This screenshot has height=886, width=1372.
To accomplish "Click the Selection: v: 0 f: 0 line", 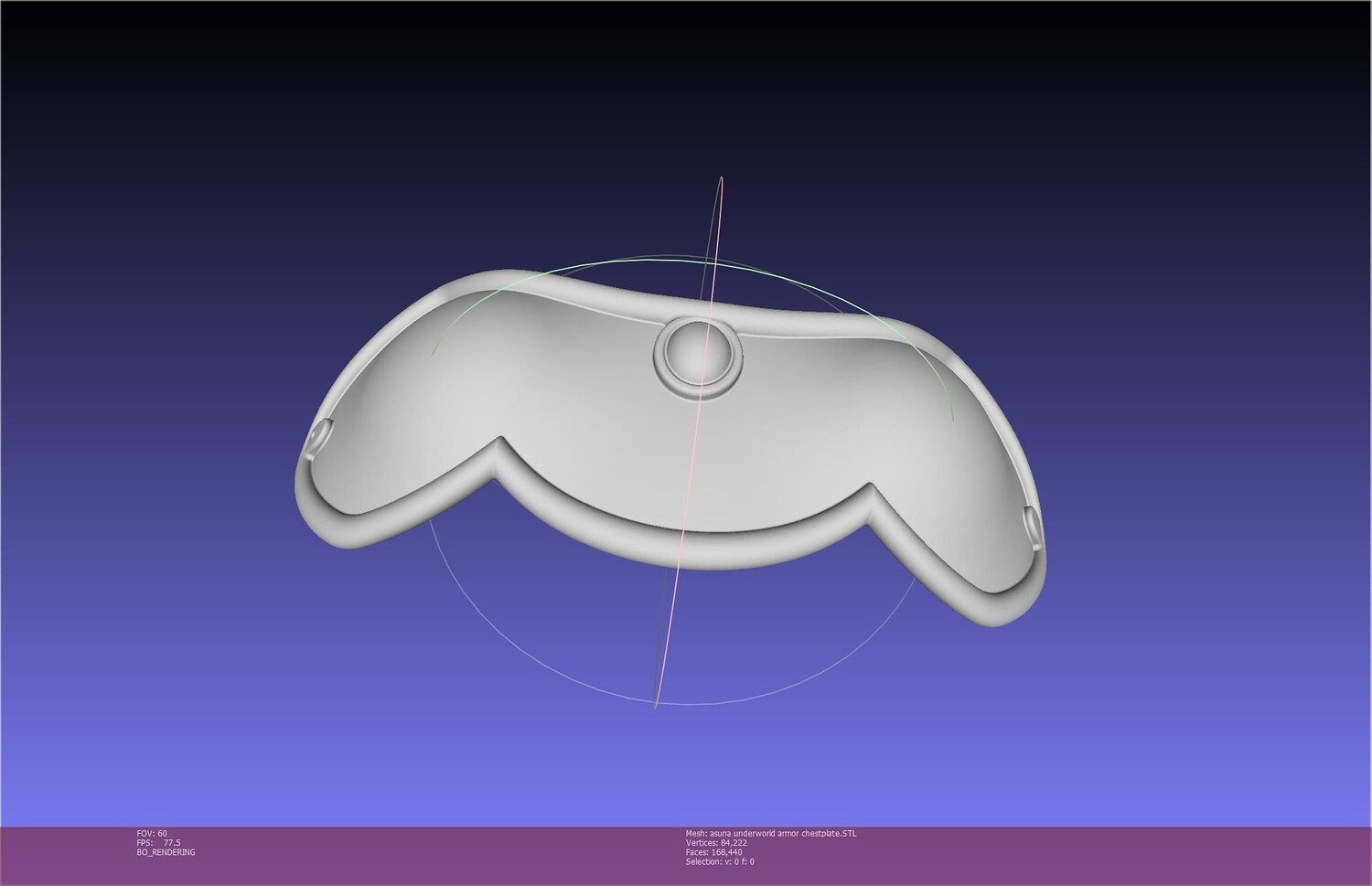I will pos(720,861).
